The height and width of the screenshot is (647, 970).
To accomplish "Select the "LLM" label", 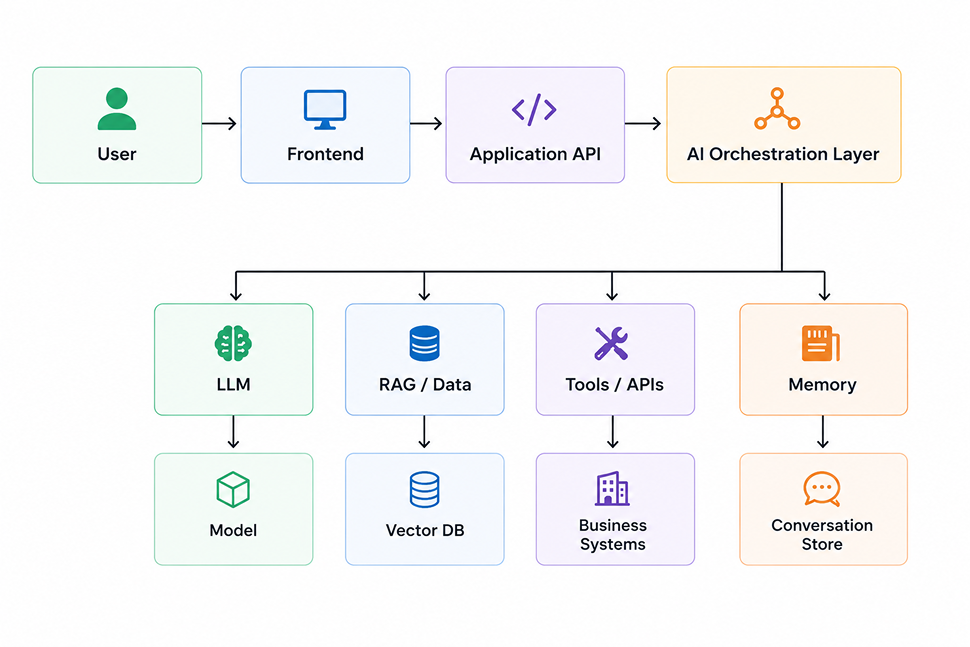I will [x=233, y=385].
